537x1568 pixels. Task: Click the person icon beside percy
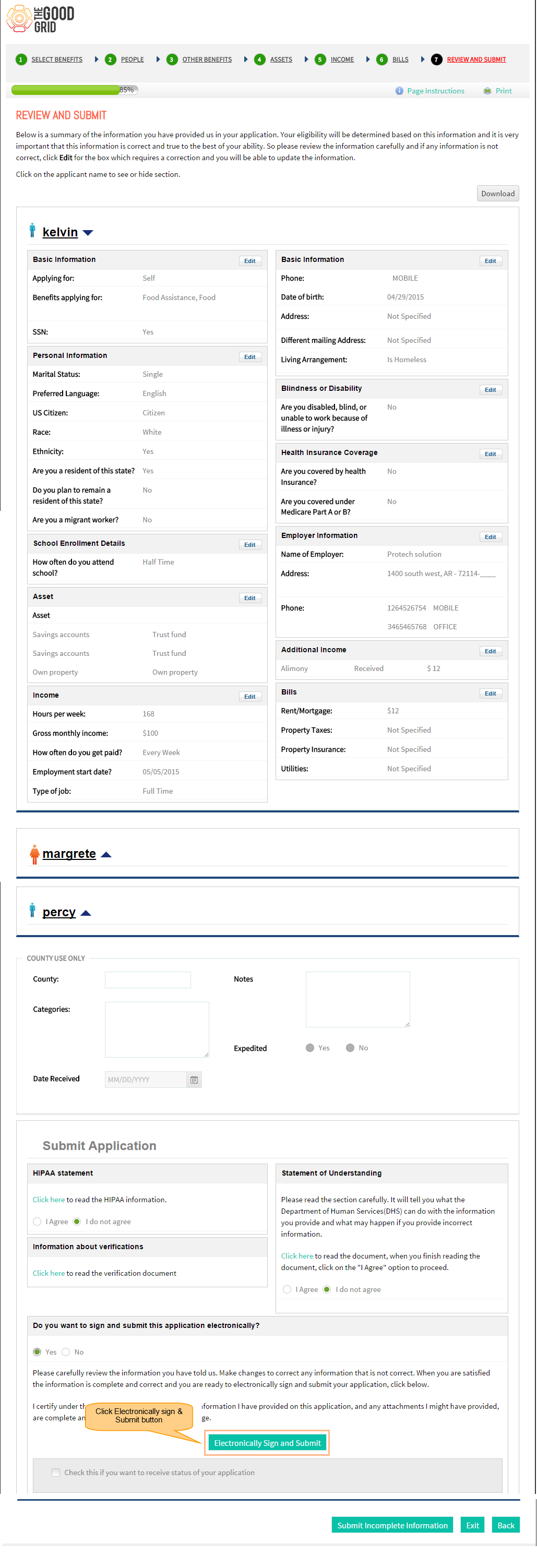click(32, 910)
